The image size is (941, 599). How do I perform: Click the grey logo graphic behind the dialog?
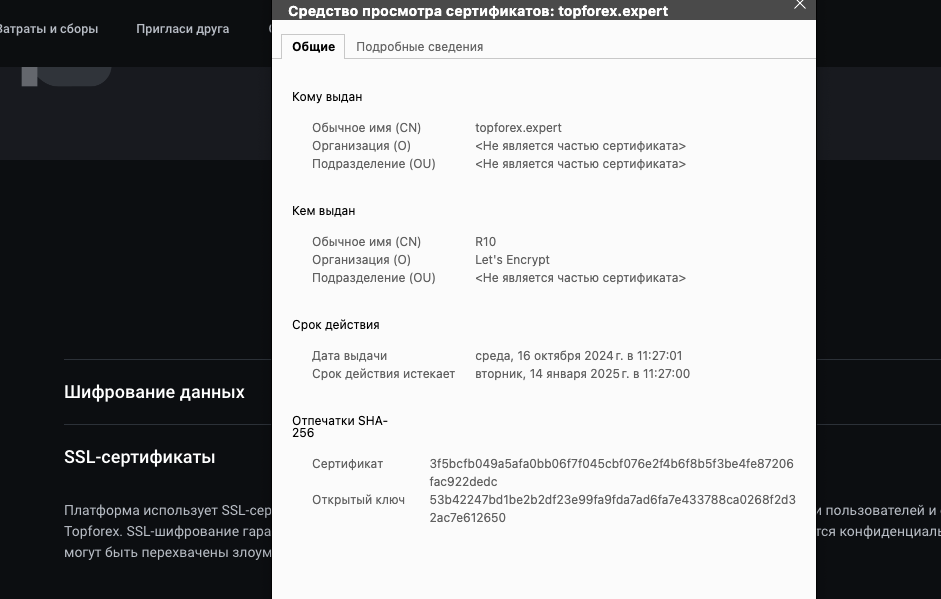click(66, 76)
